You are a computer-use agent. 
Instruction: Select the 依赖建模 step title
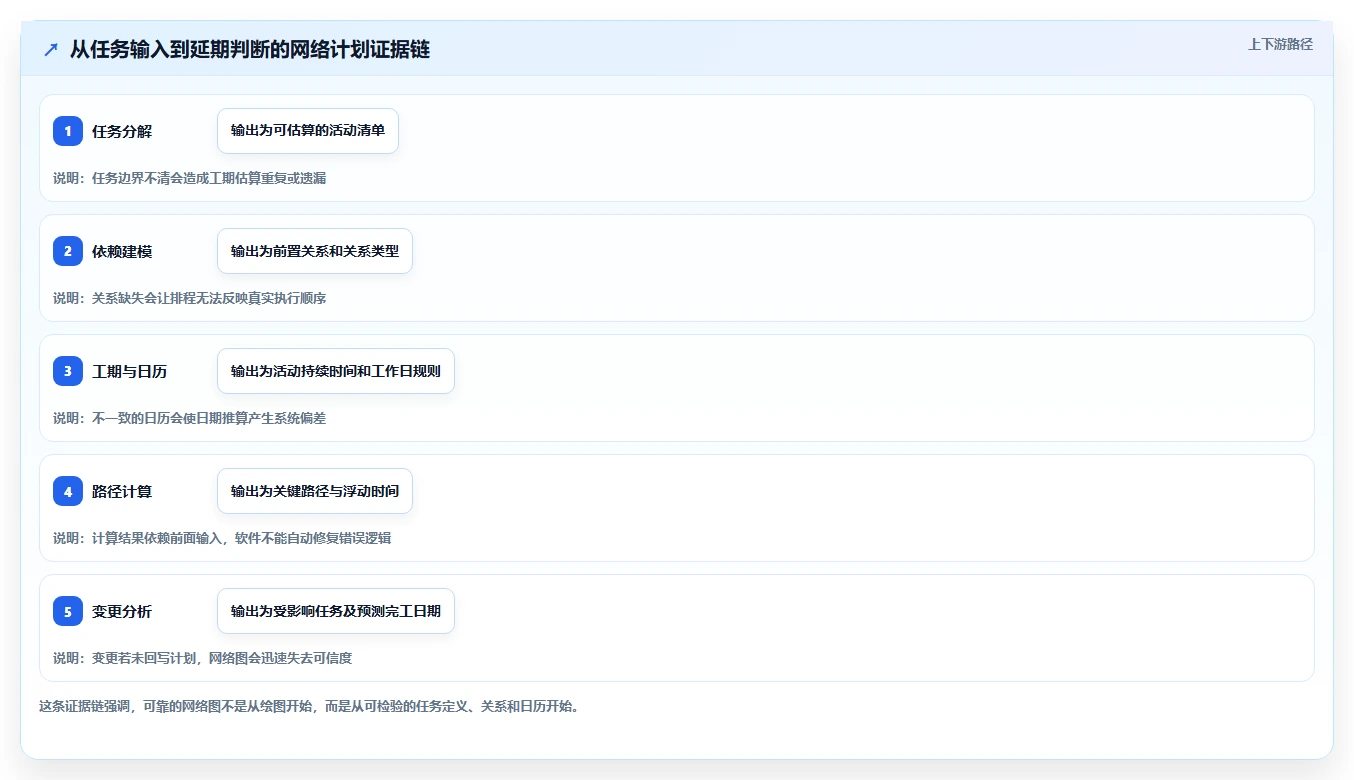122,251
